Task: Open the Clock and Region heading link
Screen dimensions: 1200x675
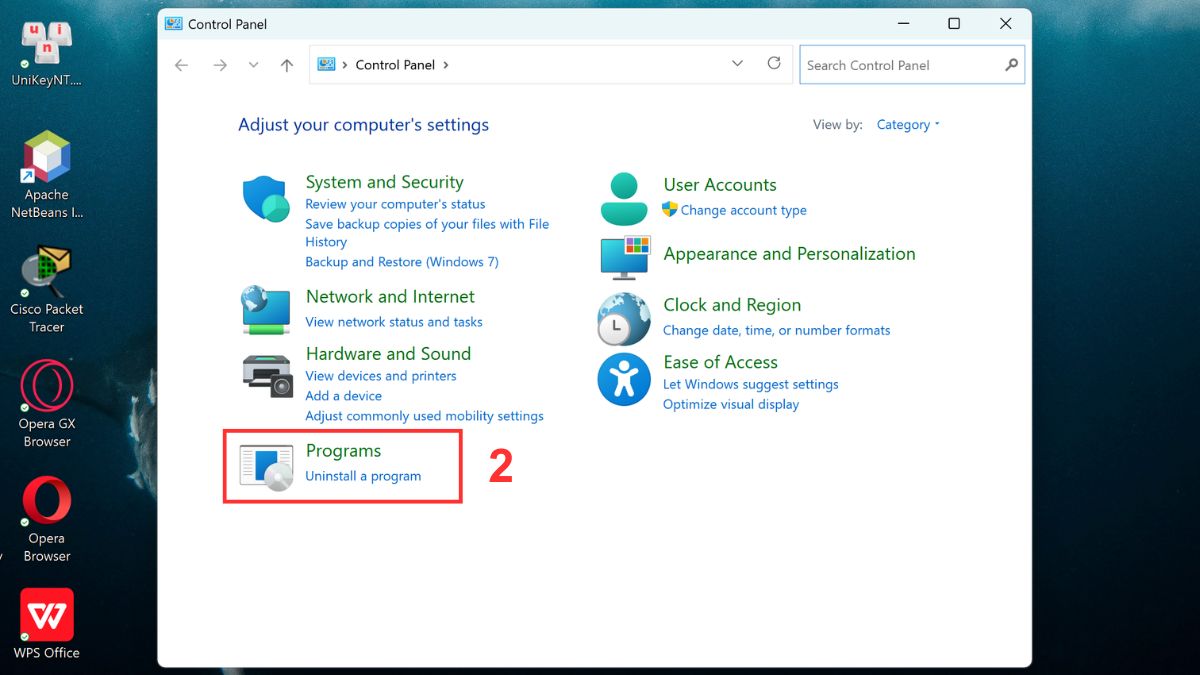Action: (732, 305)
